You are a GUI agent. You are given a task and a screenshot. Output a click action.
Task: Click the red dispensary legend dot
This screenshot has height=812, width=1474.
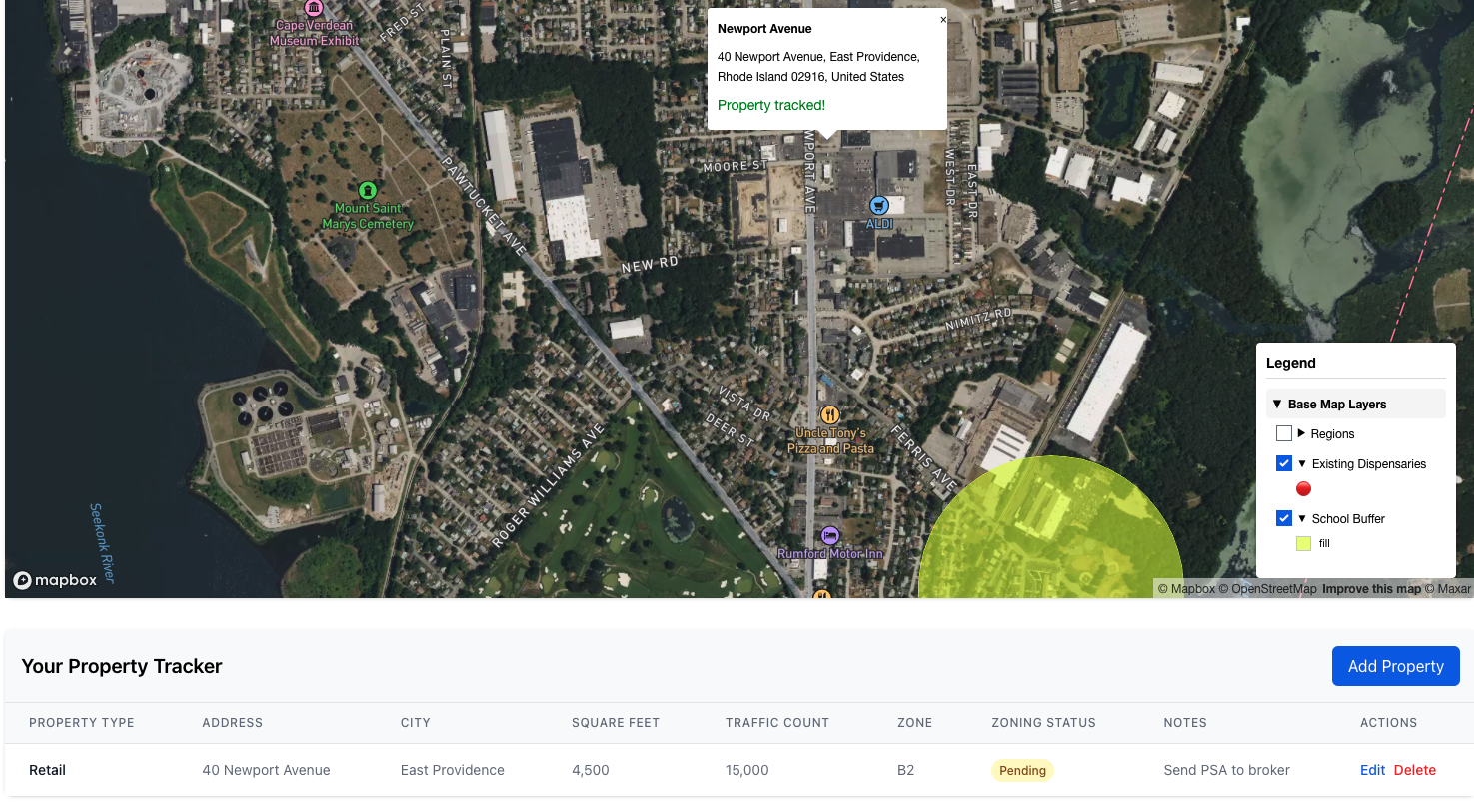point(1303,488)
